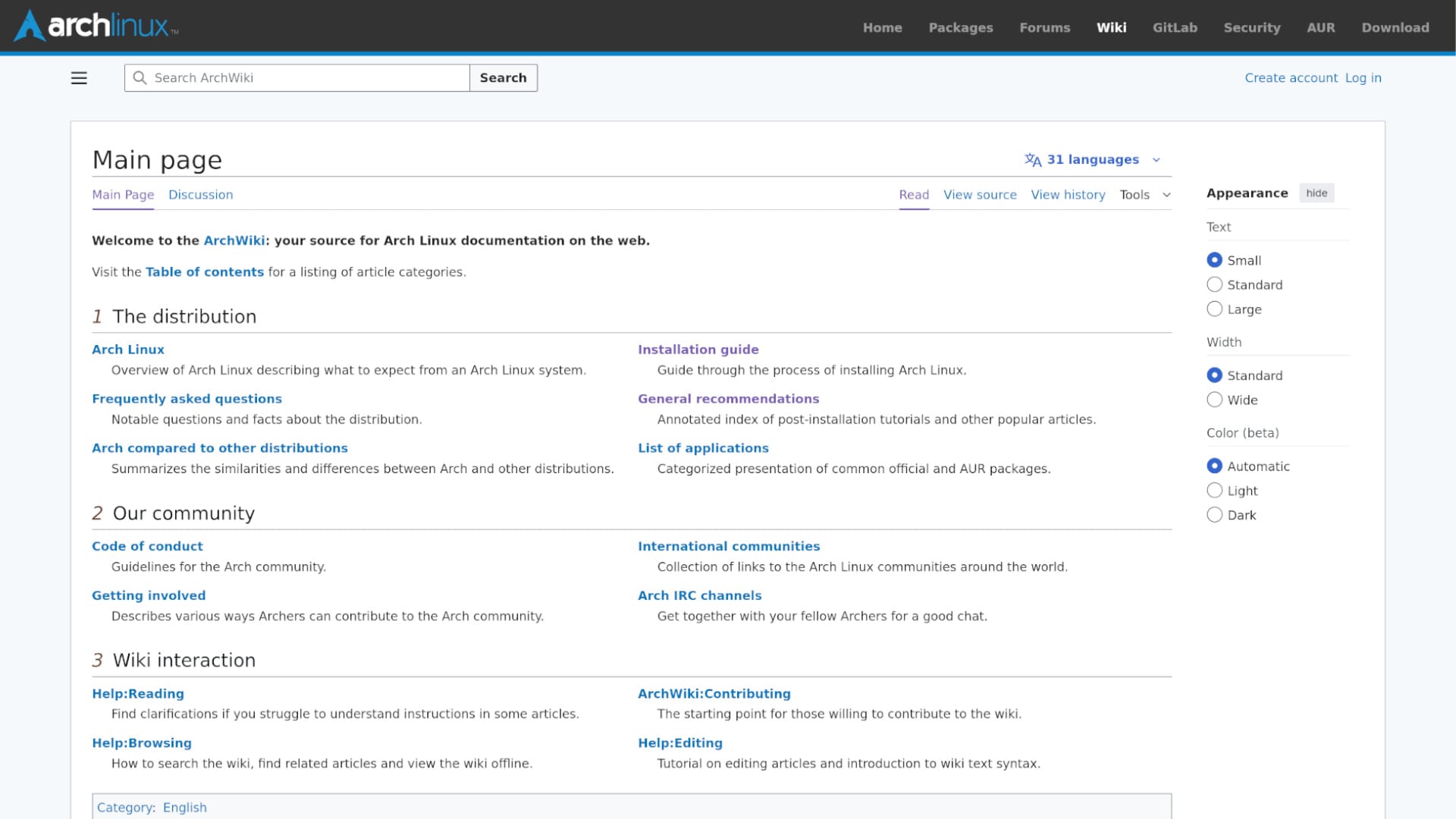Click the magnifier icon in search box
Screen dimensions: 1456x819
click(140, 78)
